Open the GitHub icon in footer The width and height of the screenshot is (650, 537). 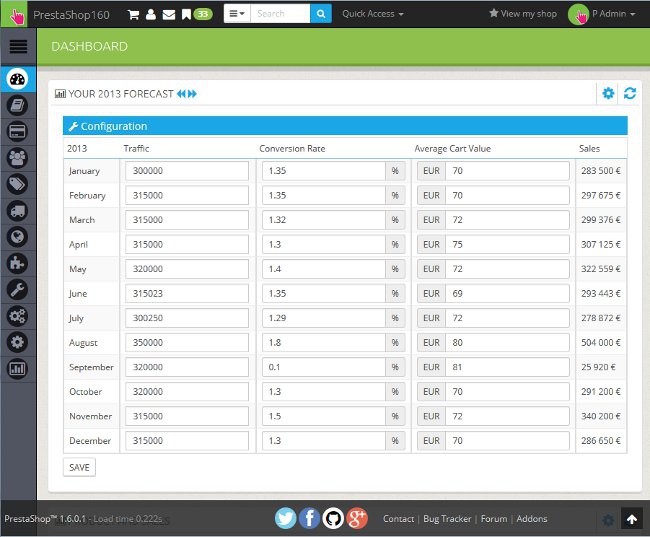pos(333,518)
